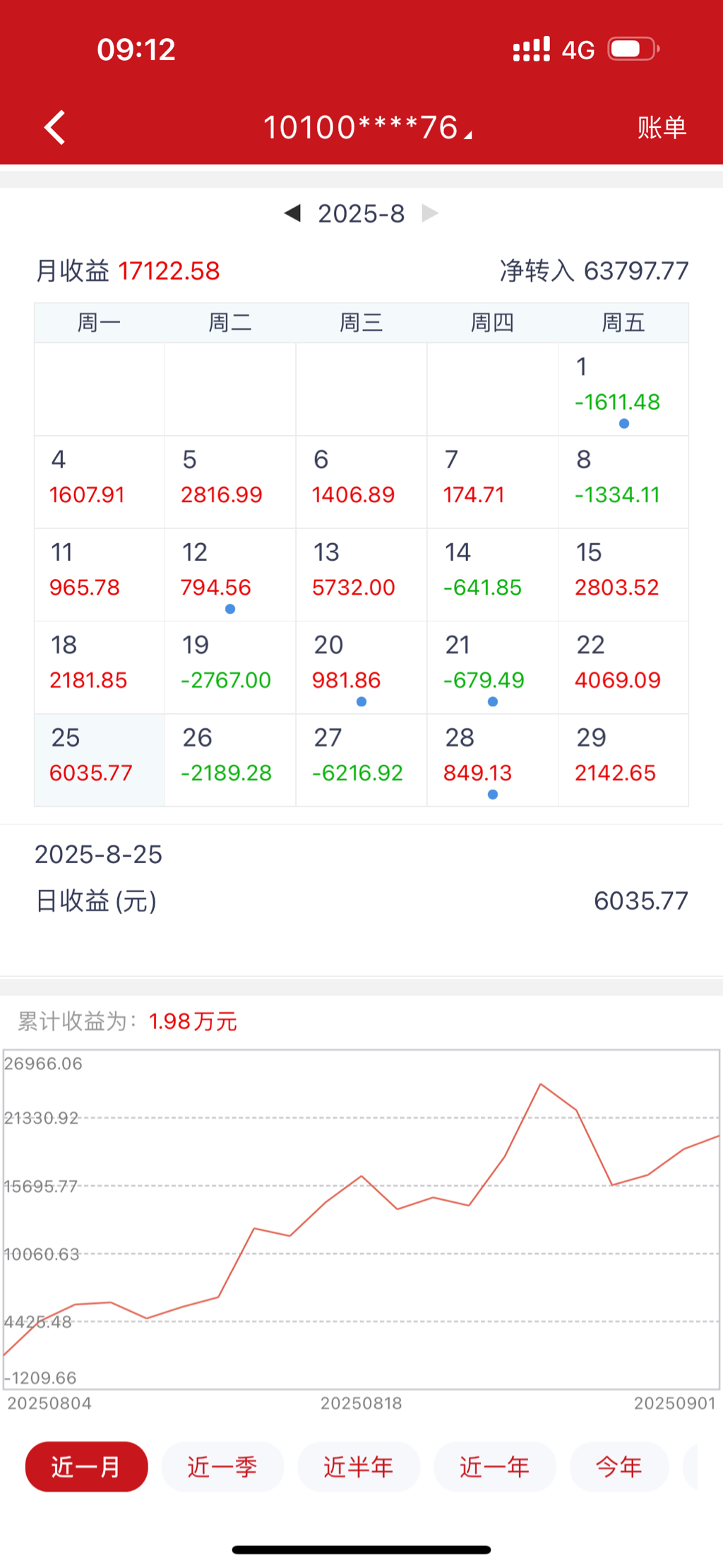Go to previous month arrow
This screenshot has height=1568, width=723.
[x=292, y=213]
